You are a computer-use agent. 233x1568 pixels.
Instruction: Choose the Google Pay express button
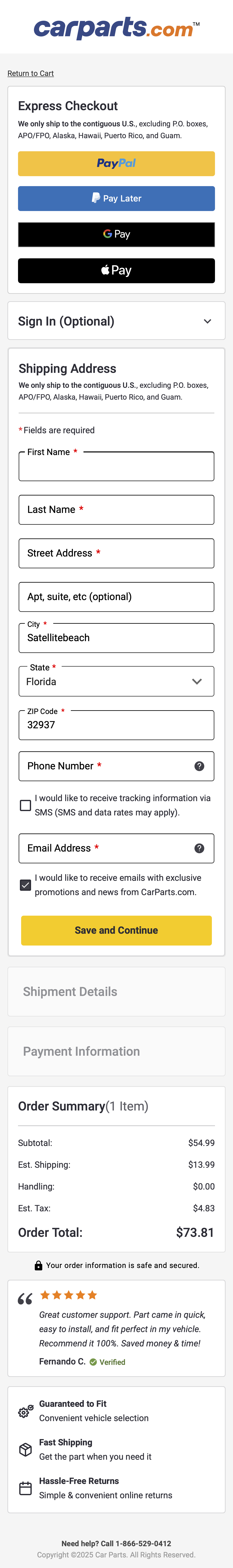tap(116, 234)
